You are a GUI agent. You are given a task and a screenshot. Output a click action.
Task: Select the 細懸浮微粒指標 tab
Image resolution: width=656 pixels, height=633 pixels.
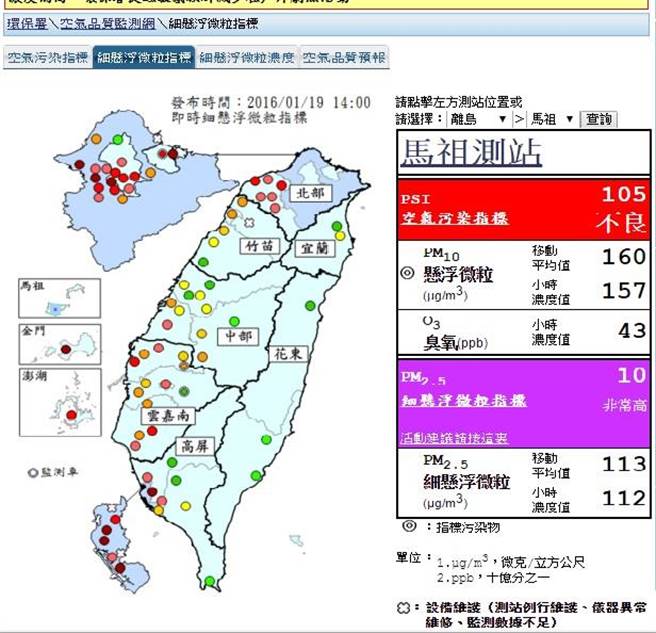[144, 57]
